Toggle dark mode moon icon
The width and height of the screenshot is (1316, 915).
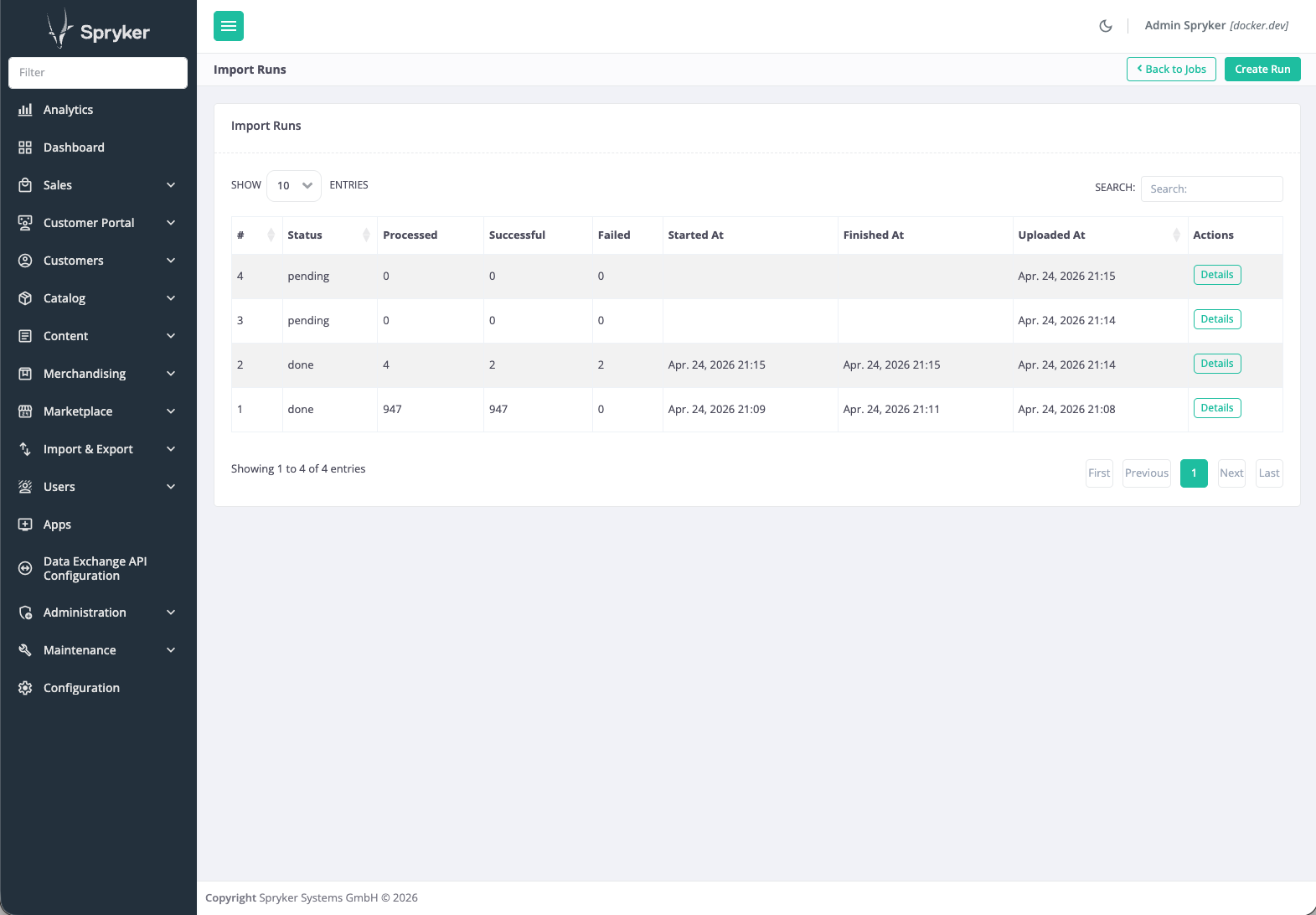point(1105,26)
